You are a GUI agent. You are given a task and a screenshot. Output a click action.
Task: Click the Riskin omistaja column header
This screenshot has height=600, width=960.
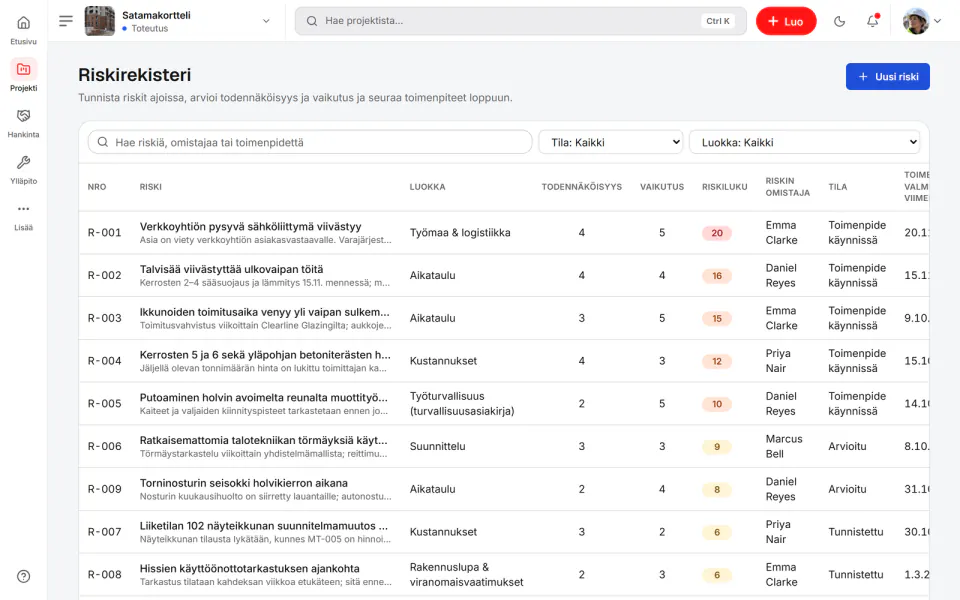pyautogui.click(x=787, y=187)
